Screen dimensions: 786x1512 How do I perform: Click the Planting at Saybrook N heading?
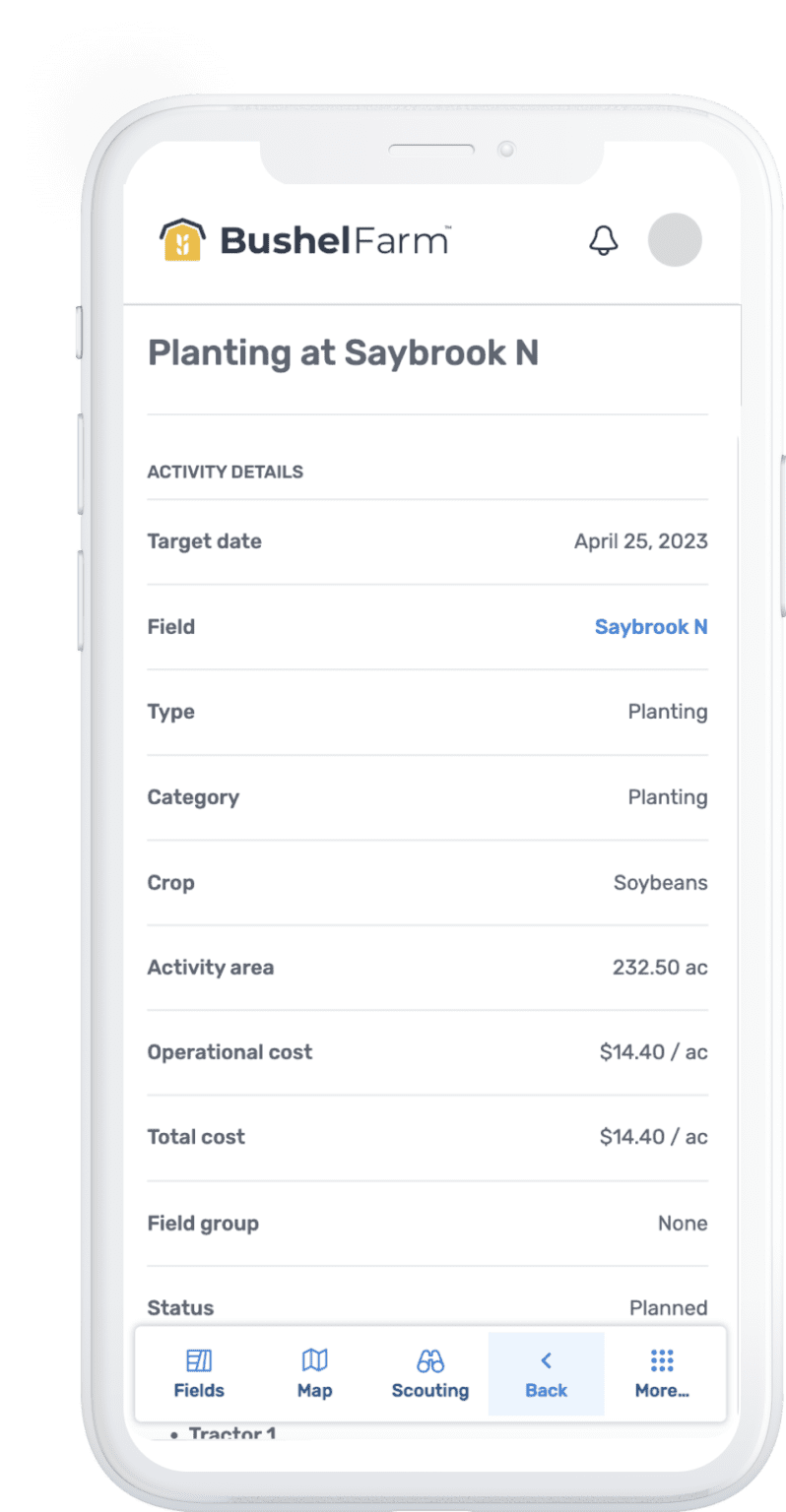343,353
